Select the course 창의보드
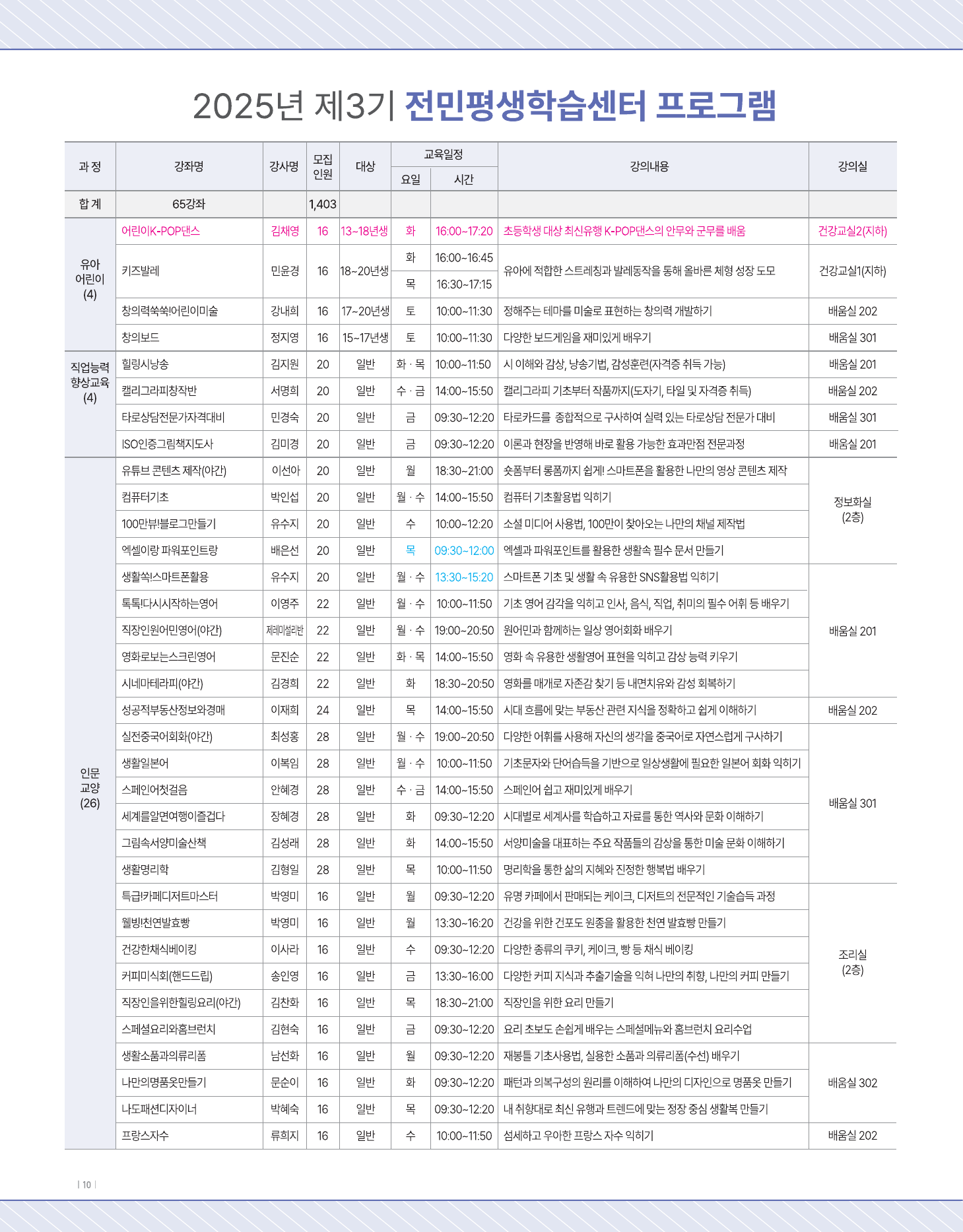The height and width of the screenshot is (1232, 963). pyautogui.click(x=140, y=337)
